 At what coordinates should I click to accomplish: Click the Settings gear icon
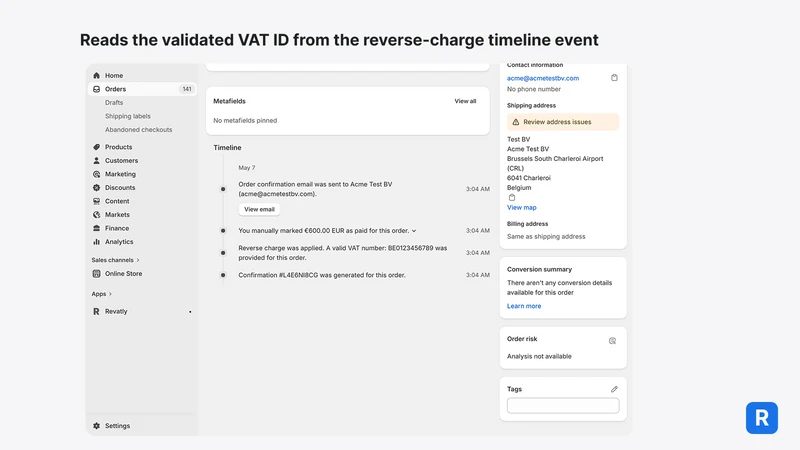96,426
